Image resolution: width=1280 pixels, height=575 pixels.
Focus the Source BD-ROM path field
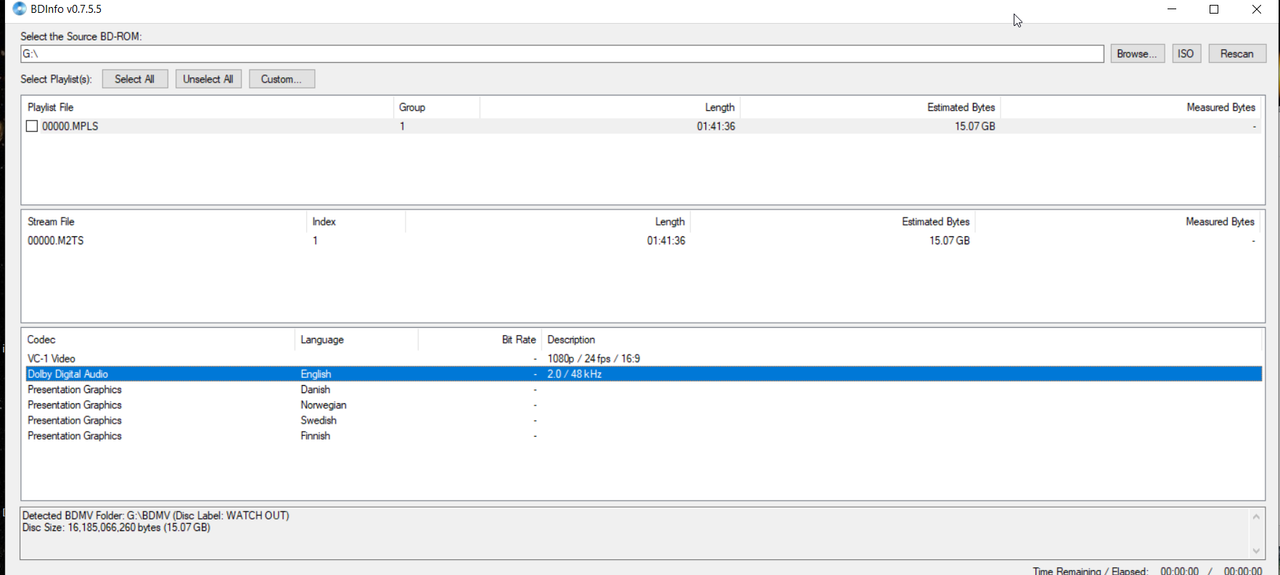[x=562, y=54]
